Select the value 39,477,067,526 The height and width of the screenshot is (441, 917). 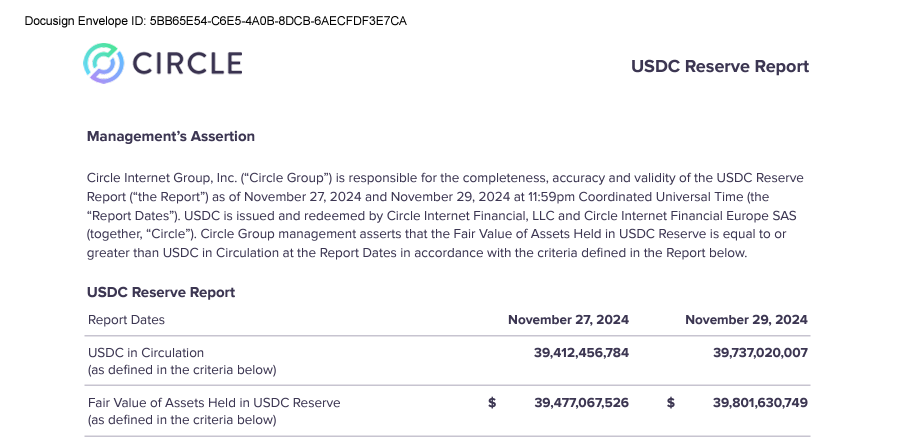tap(581, 403)
